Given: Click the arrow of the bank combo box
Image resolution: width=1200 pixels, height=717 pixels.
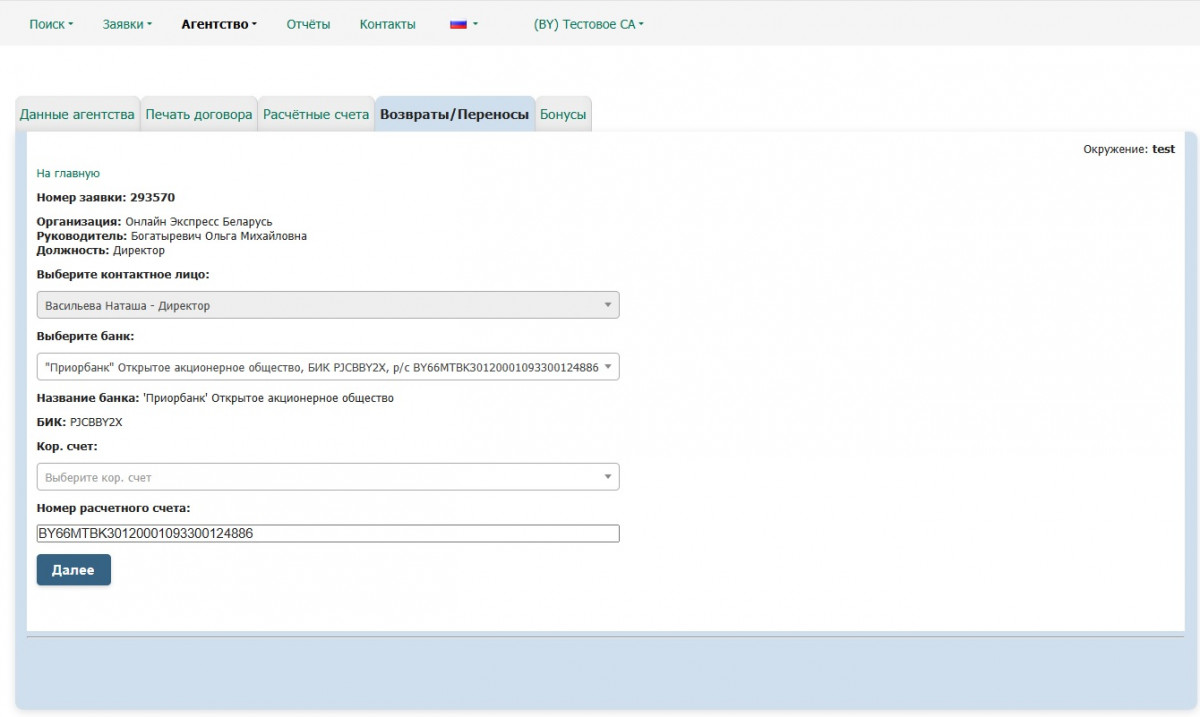Looking at the screenshot, I should [x=607, y=367].
